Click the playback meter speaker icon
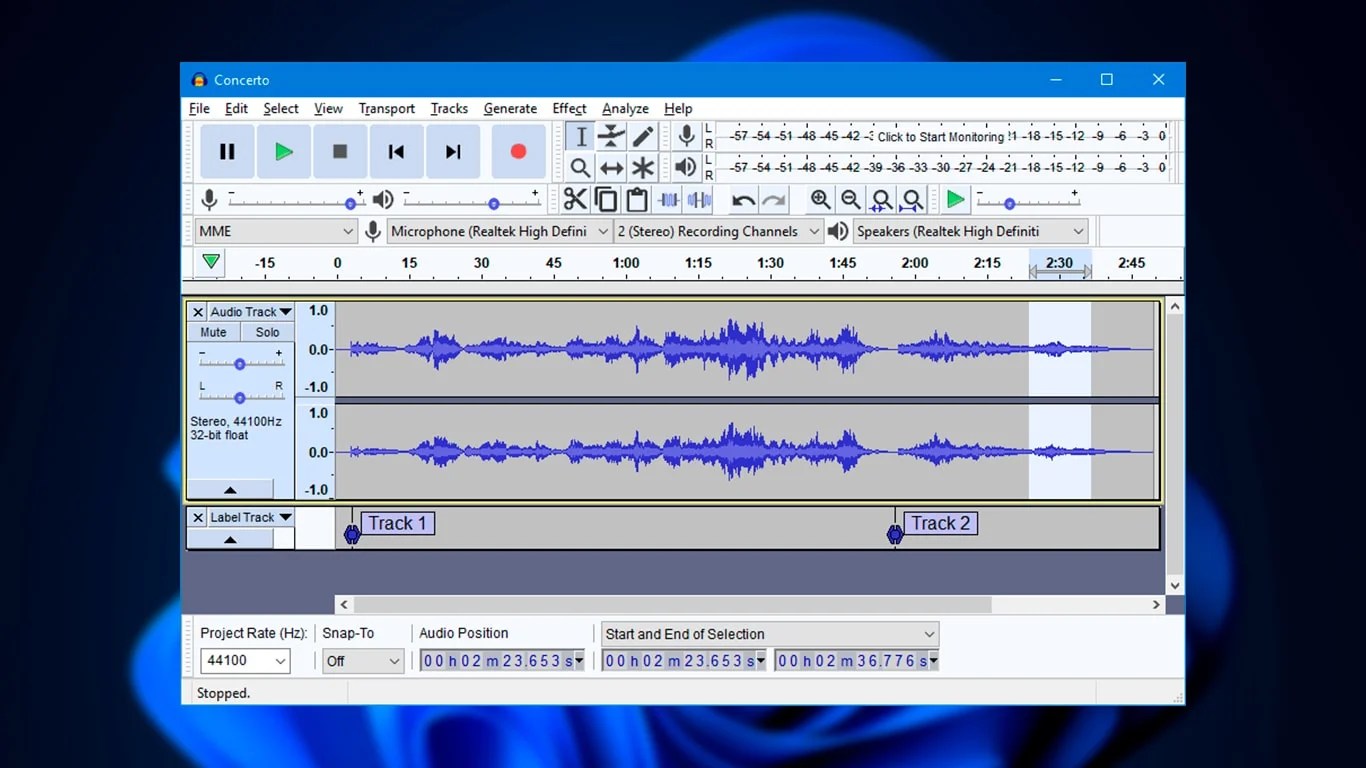The height and width of the screenshot is (768, 1366). (686, 167)
